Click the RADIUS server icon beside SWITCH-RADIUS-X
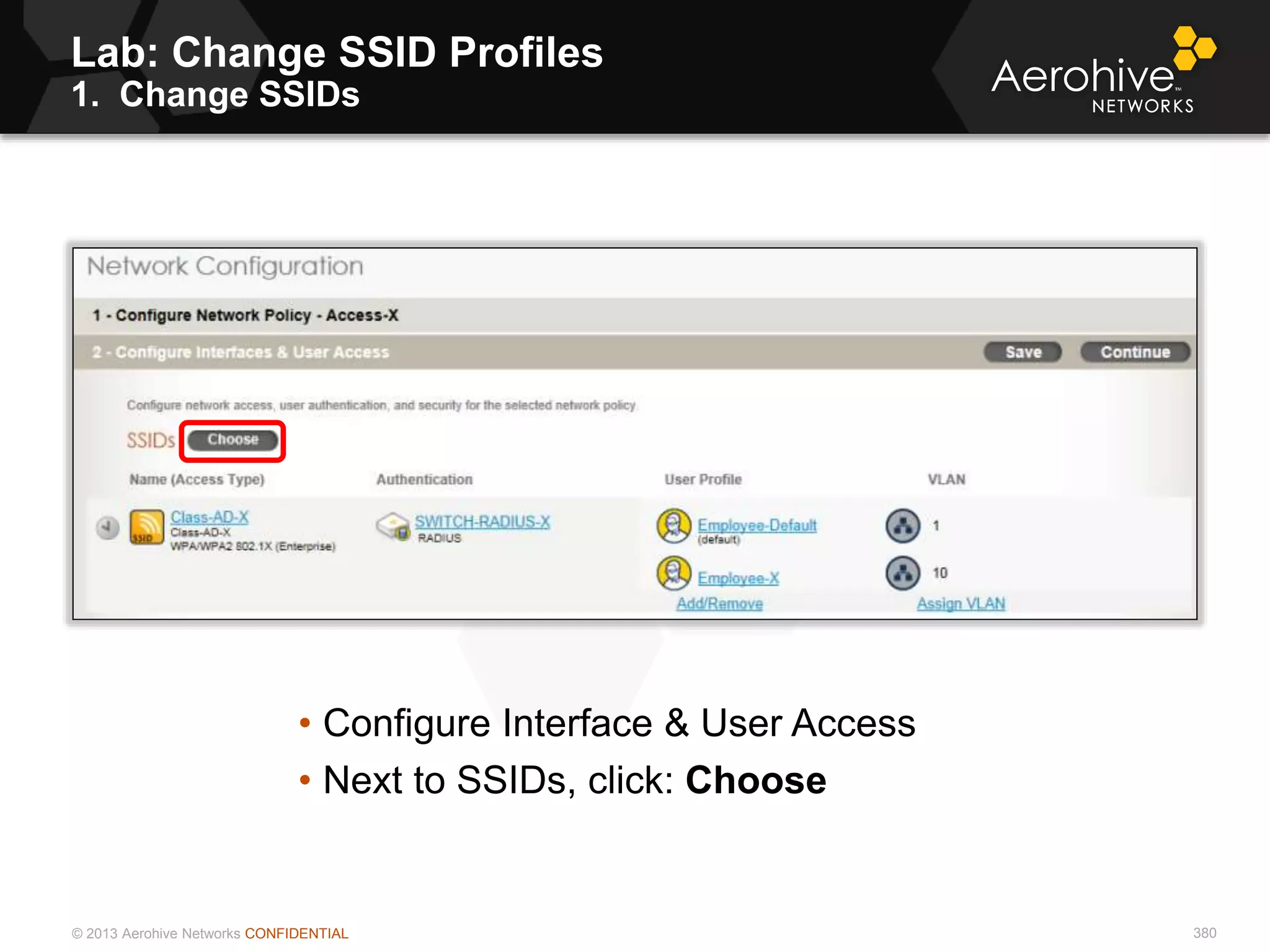The image size is (1270, 952). point(393,526)
